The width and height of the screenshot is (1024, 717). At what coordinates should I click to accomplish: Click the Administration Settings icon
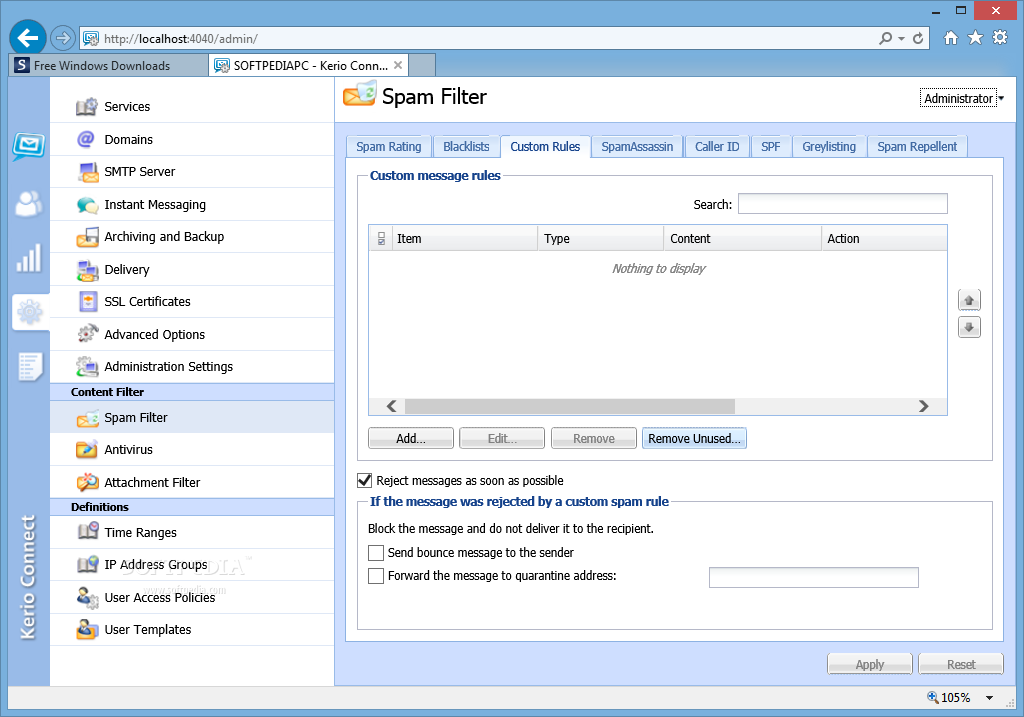[87, 367]
